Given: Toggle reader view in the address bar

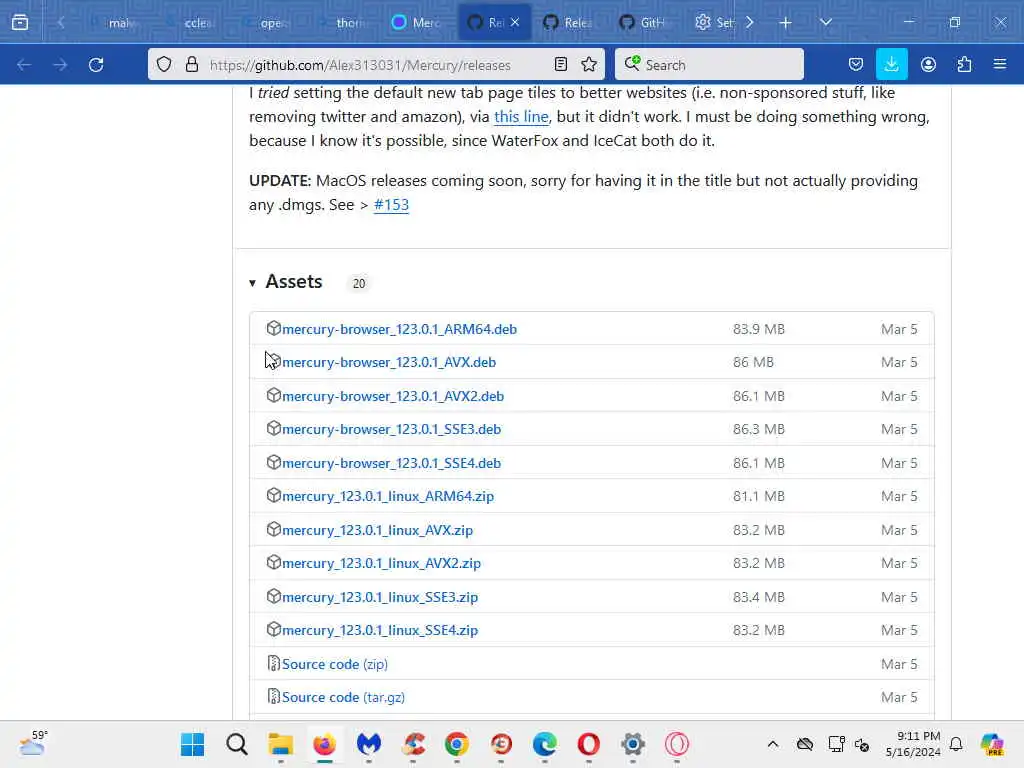Looking at the screenshot, I should (560, 64).
